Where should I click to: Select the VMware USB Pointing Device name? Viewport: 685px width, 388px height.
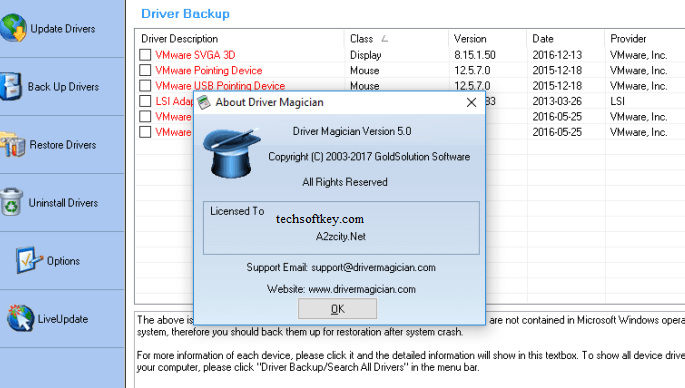click(220, 86)
